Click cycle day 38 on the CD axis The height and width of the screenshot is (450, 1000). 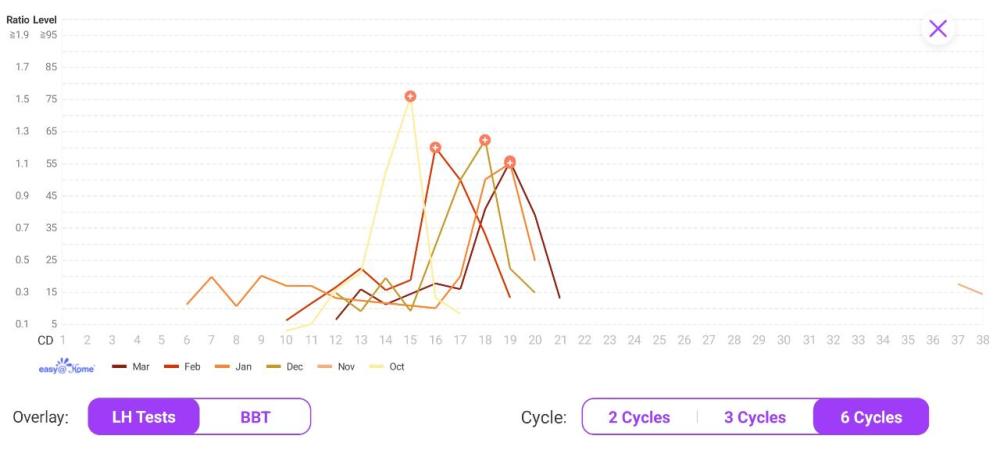pos(983,340)
